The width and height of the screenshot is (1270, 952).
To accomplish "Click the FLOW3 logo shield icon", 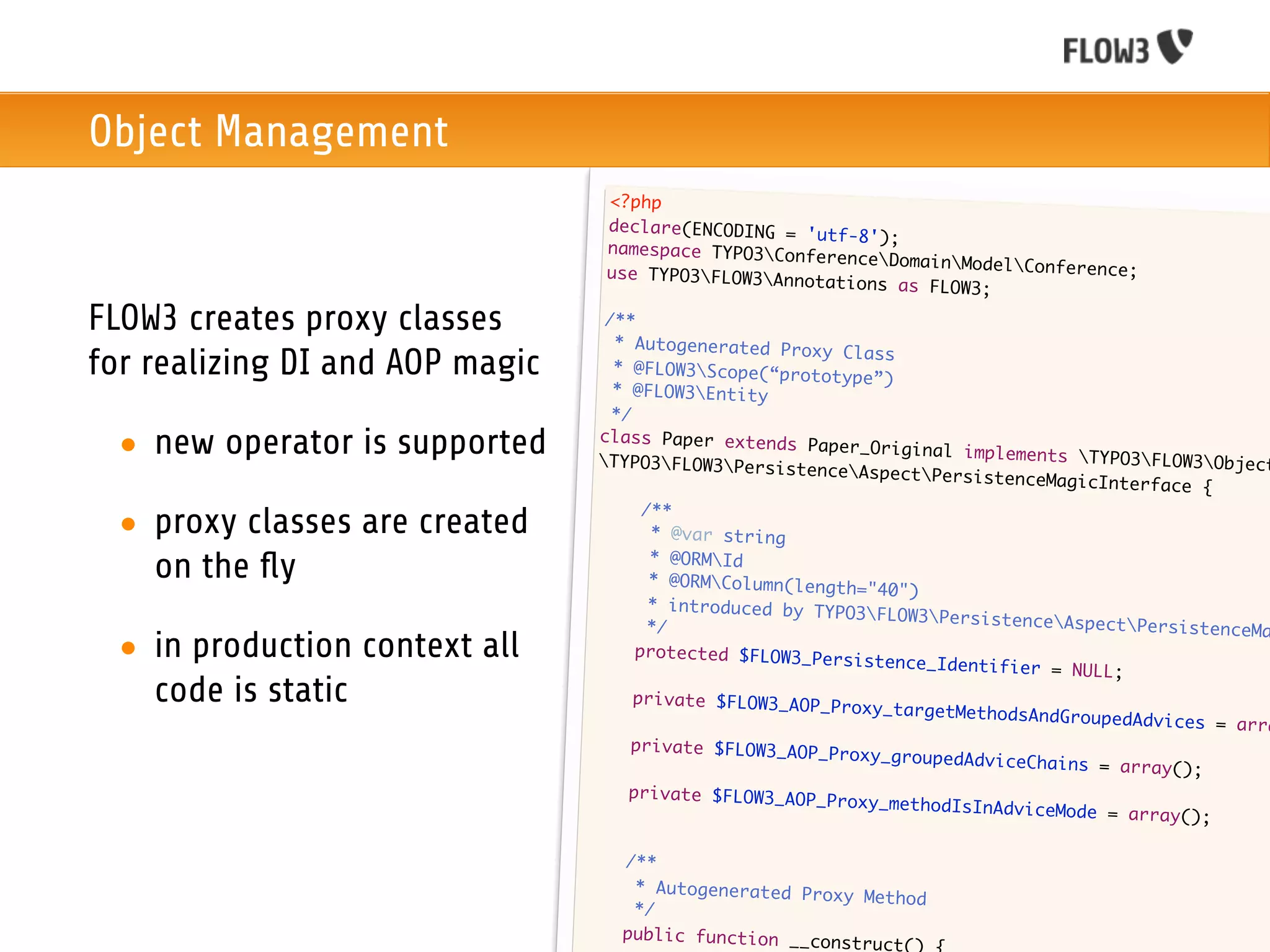I will [x=1175, y=45].
